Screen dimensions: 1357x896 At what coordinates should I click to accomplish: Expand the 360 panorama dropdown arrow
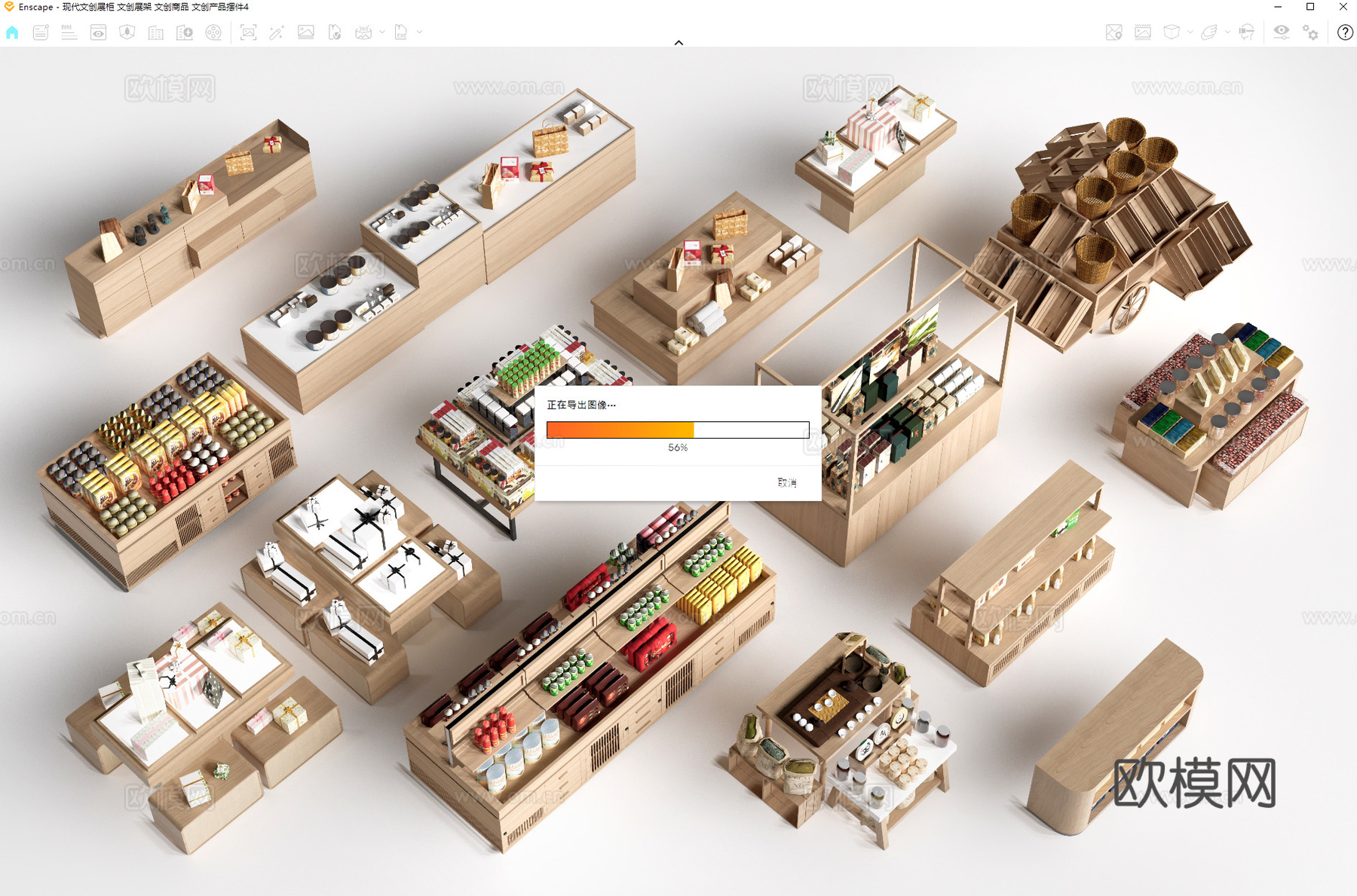(x=382, y=32)
